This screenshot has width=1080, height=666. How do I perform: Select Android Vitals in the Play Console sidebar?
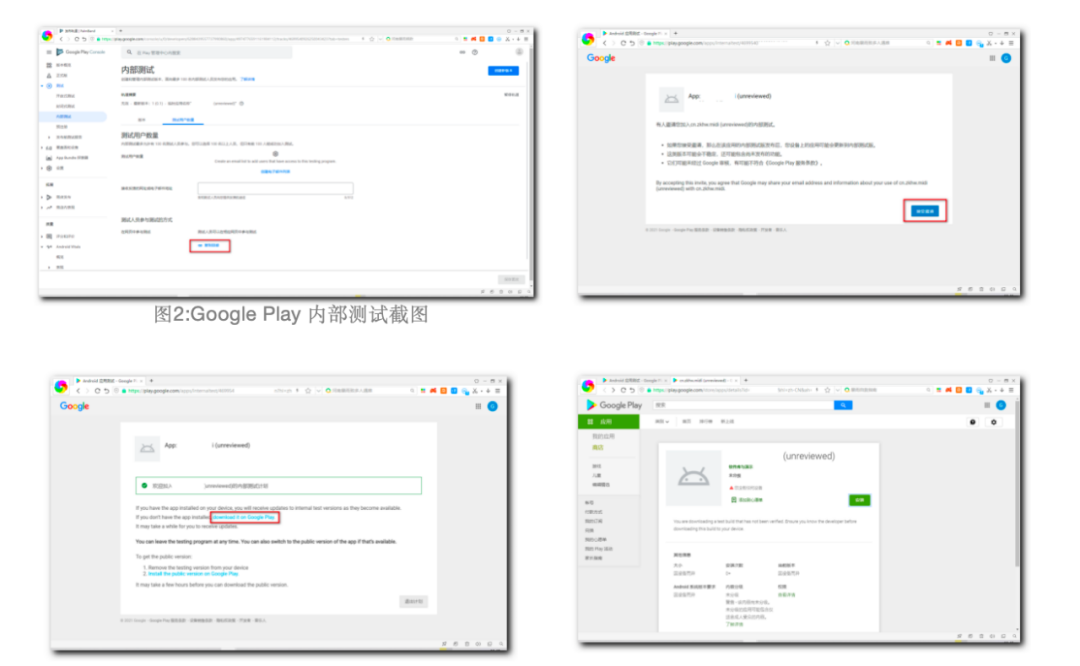[68, 247]
